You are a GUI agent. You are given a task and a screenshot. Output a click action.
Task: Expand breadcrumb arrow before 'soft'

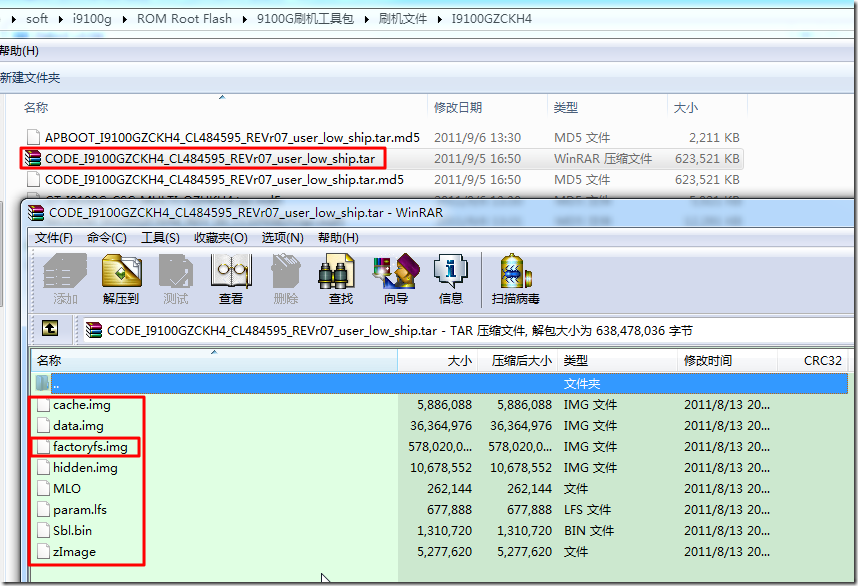(x=13, y=19)
